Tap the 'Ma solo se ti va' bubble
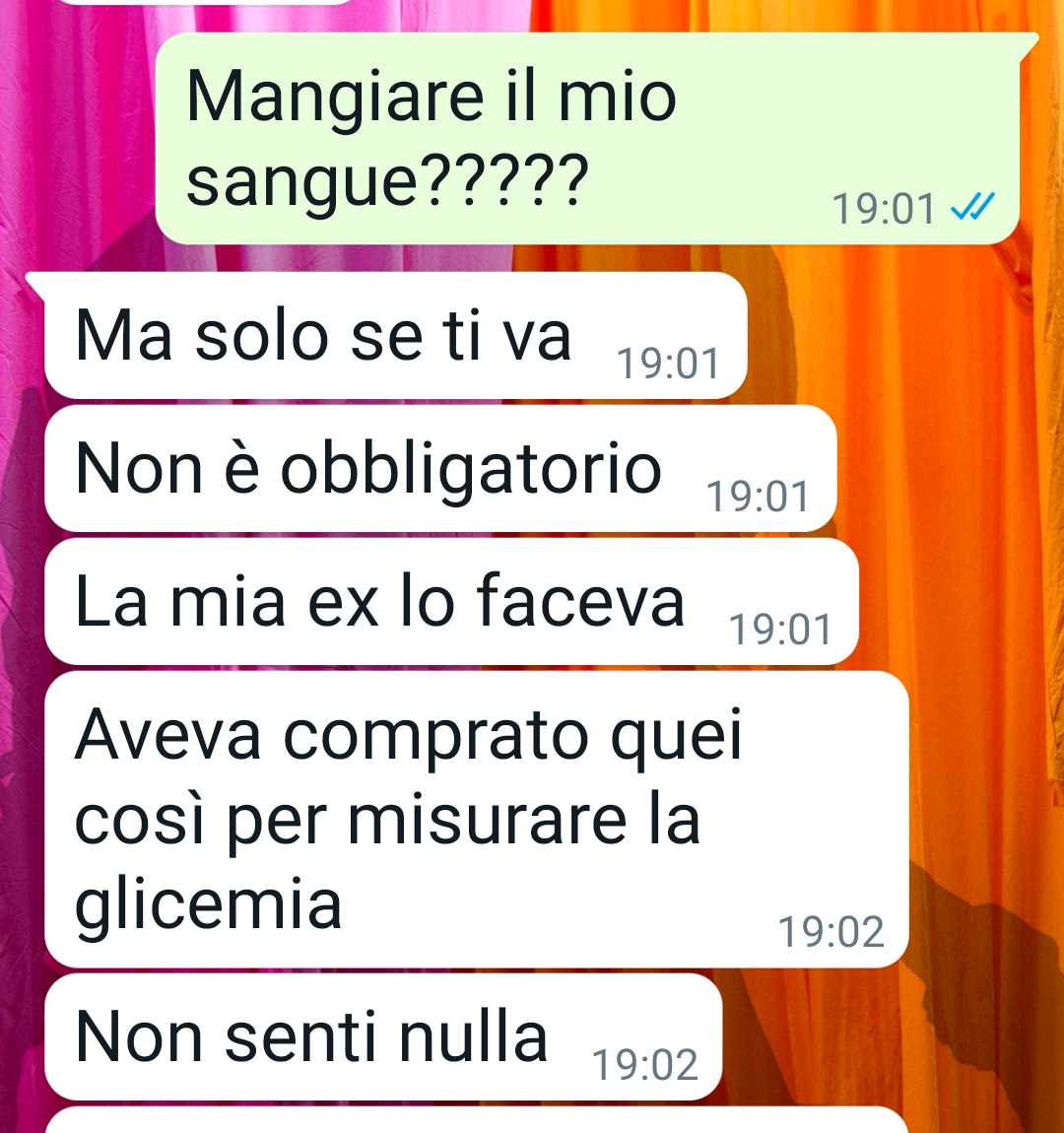This screenshot has width=1064, height=1133. click(x=395, y=336)
